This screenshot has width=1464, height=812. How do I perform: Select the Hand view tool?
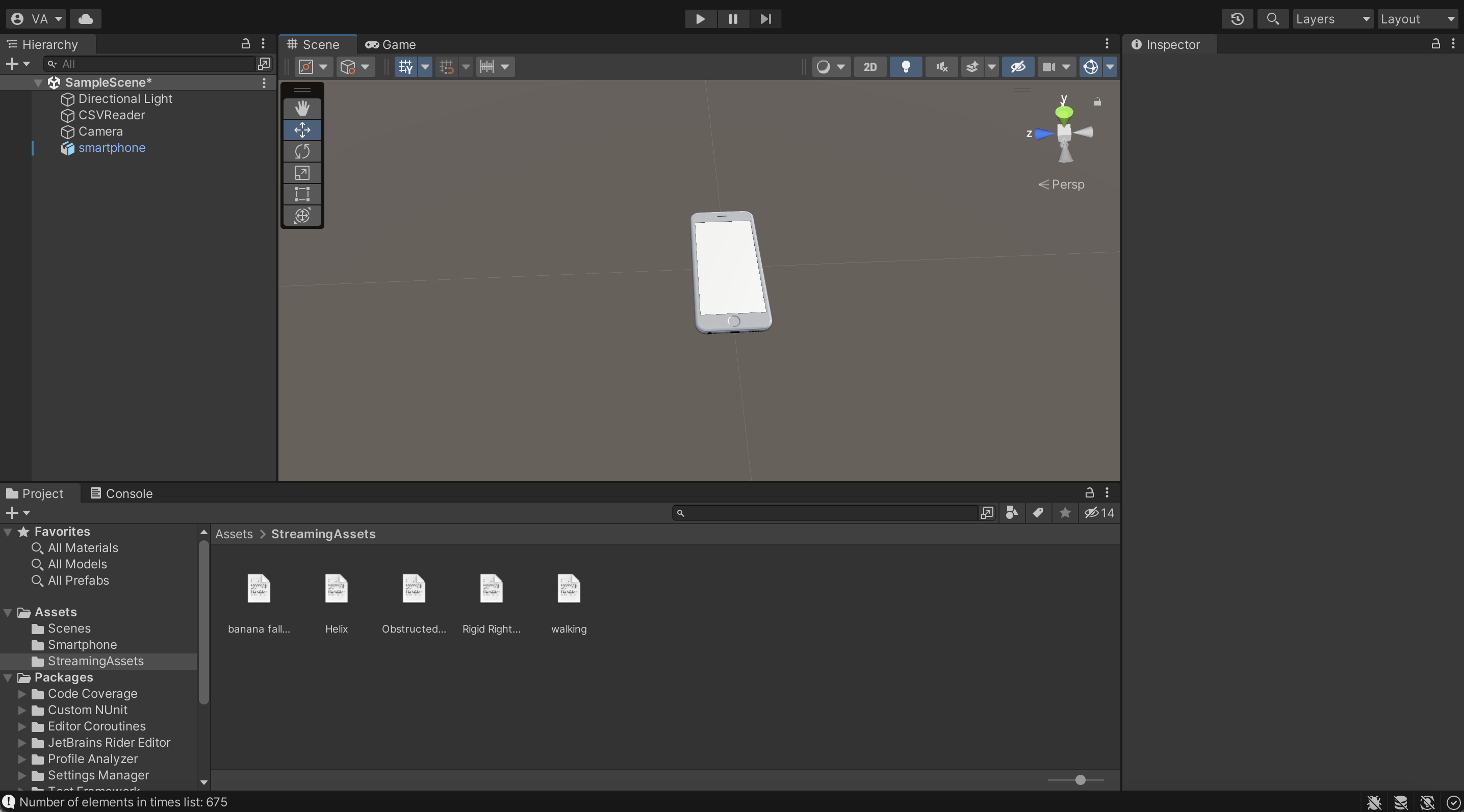302,109
